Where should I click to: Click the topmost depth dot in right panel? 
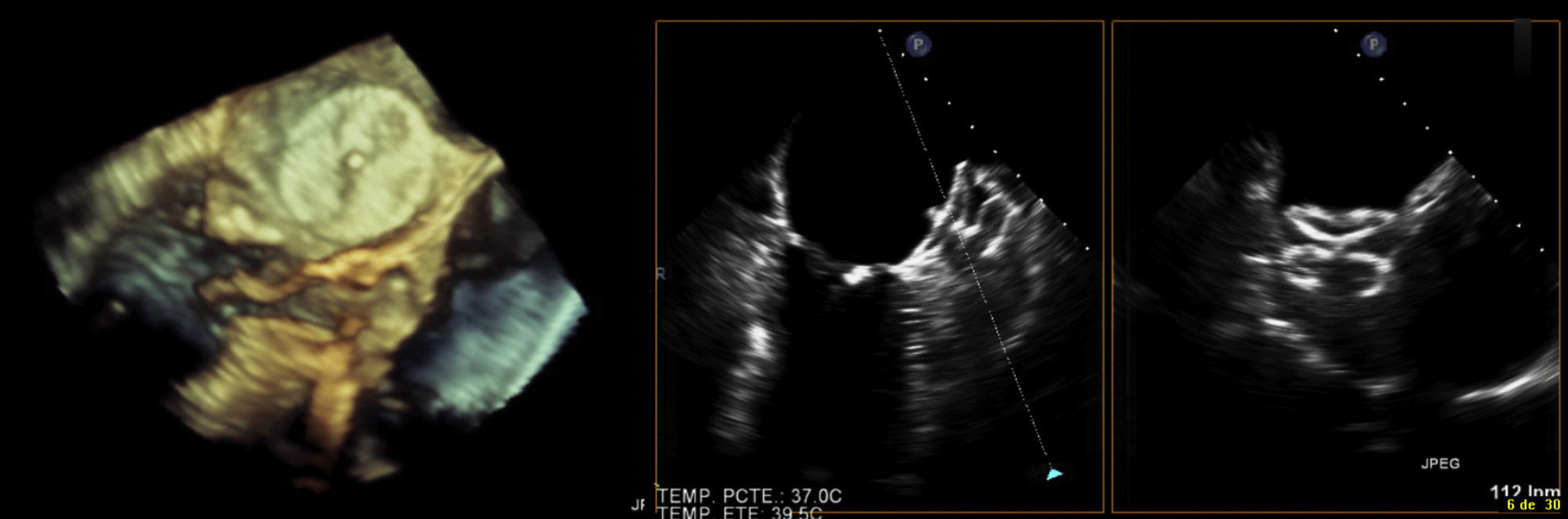coord(1336,31)
